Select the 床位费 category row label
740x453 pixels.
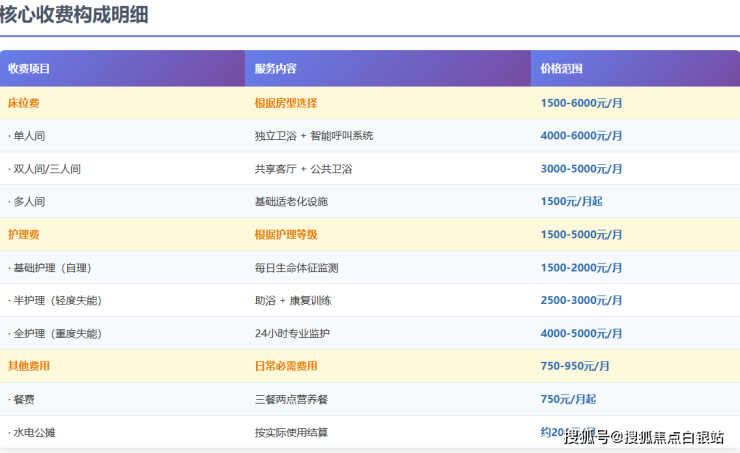pyautogui.click(x=24, y=103)
